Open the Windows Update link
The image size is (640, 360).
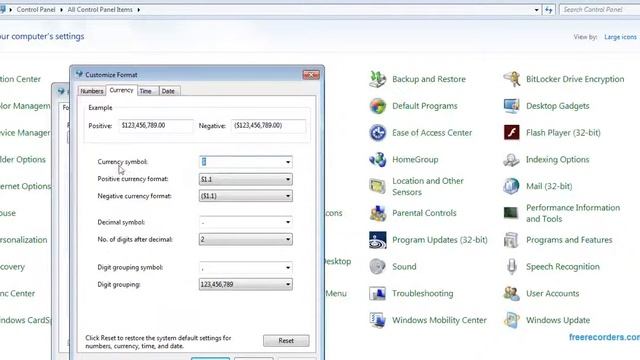(x=558, y=320)
